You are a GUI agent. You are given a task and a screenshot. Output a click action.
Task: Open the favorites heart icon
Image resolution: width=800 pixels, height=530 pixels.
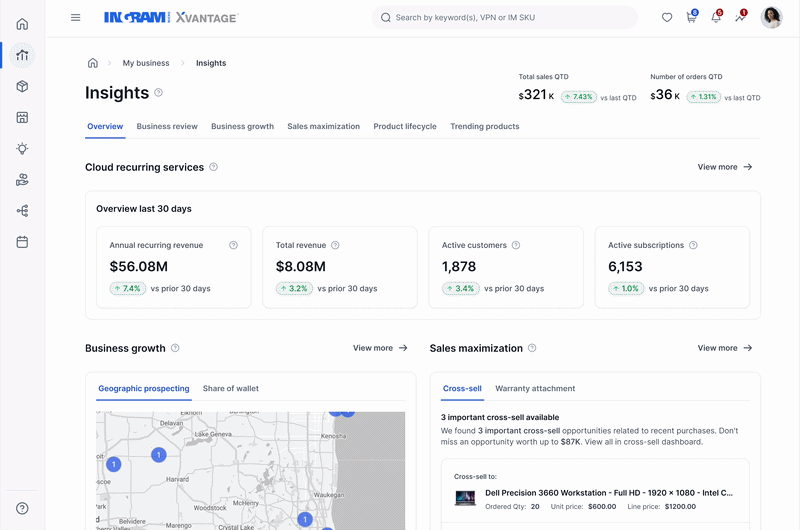[667, 17]
